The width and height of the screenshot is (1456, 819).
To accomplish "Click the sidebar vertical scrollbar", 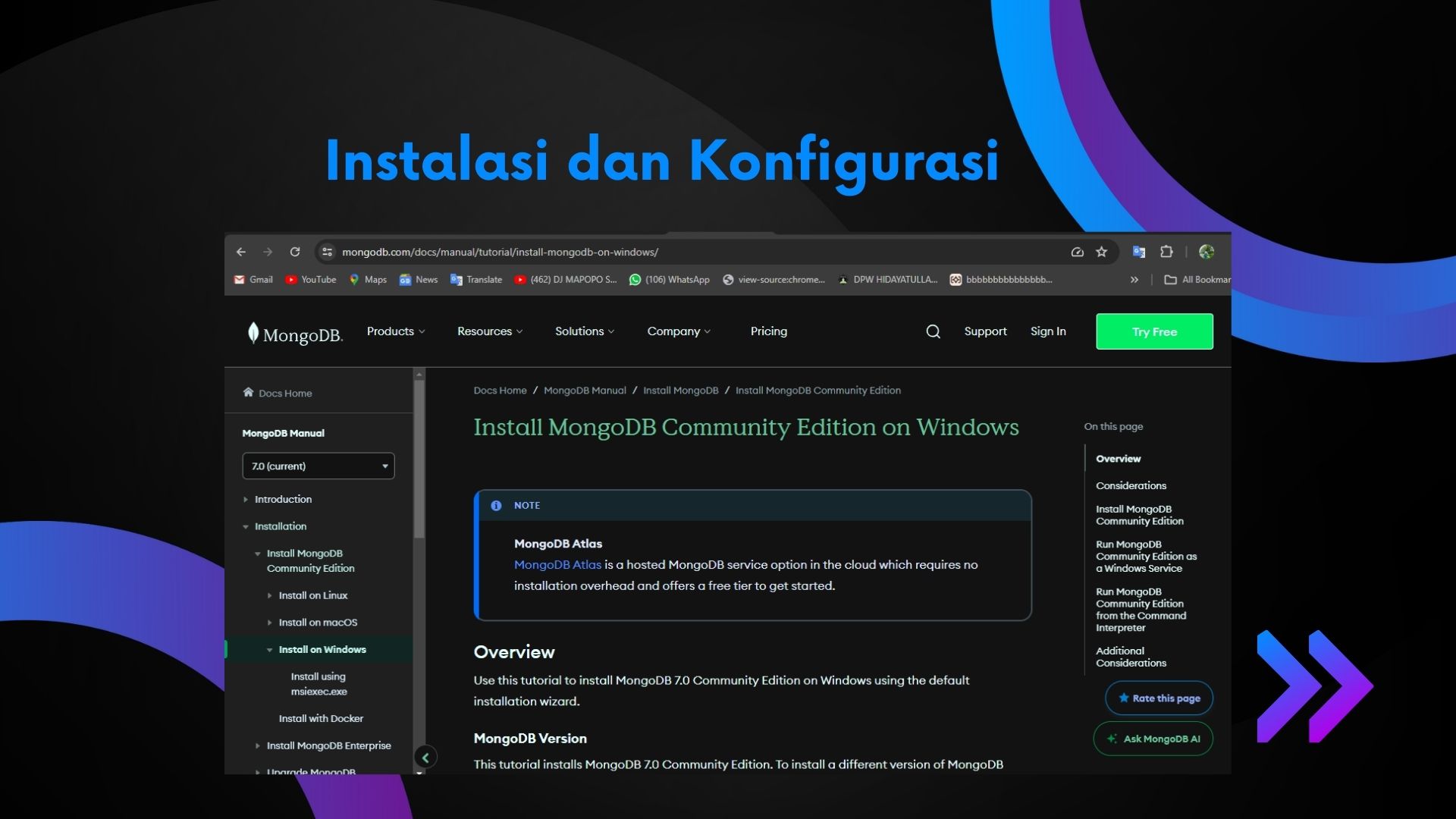I will 419,460.
